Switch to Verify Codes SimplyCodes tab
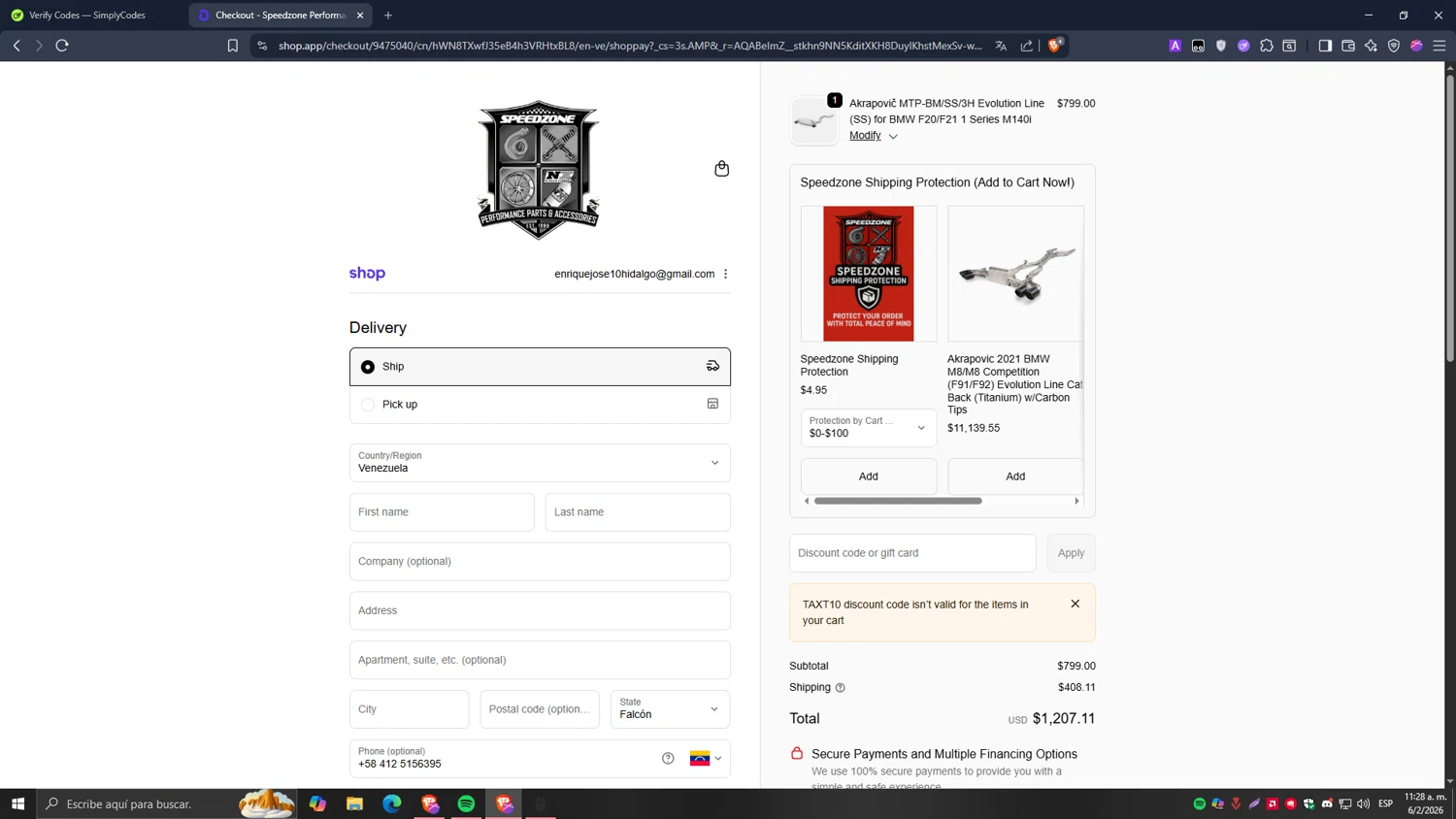 (93, 16)
